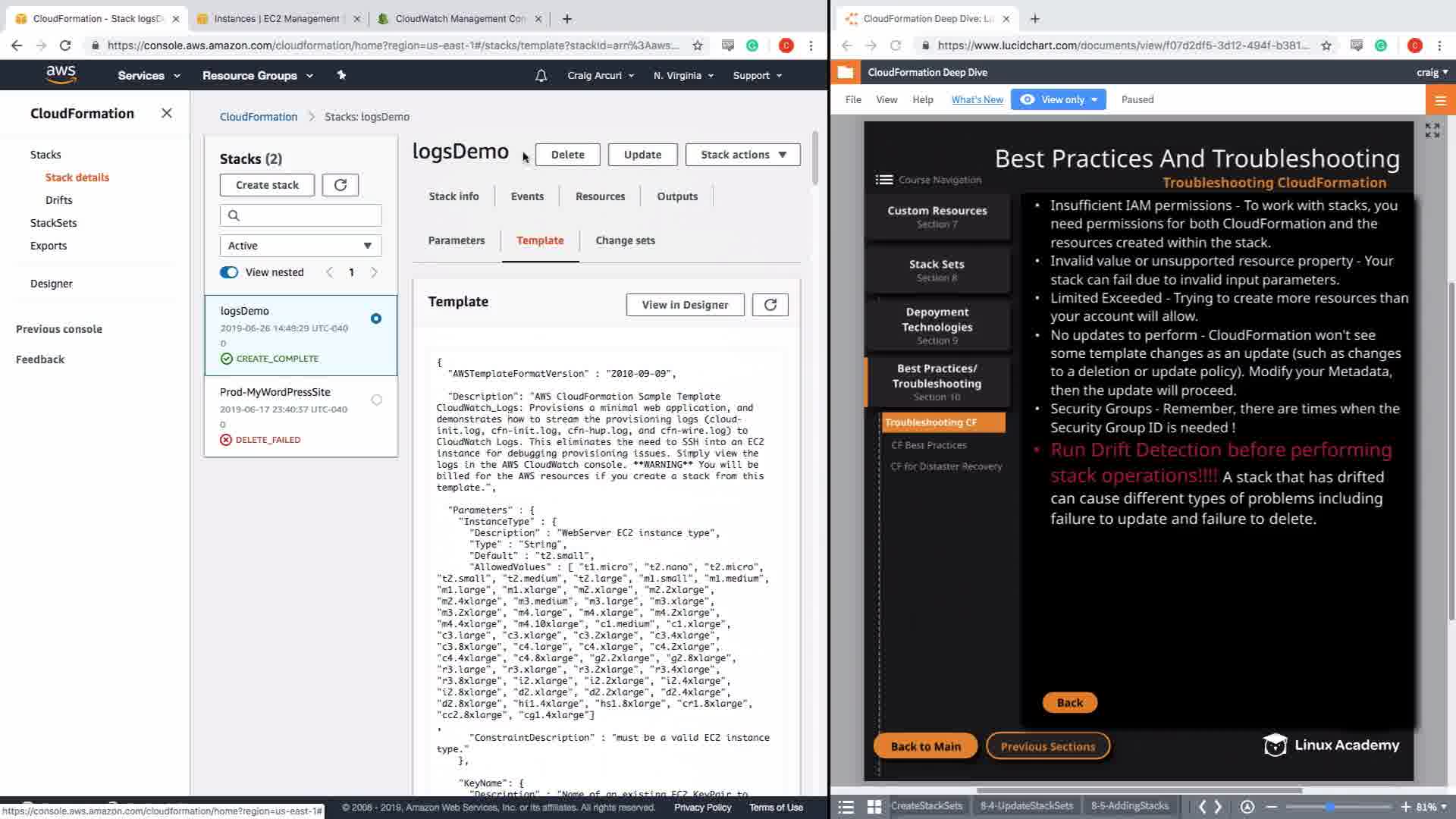The height and width of the screenshot is (819, 1456).
Task: Expand the Active filter dropdown
Action: click(x=300, y=246)
